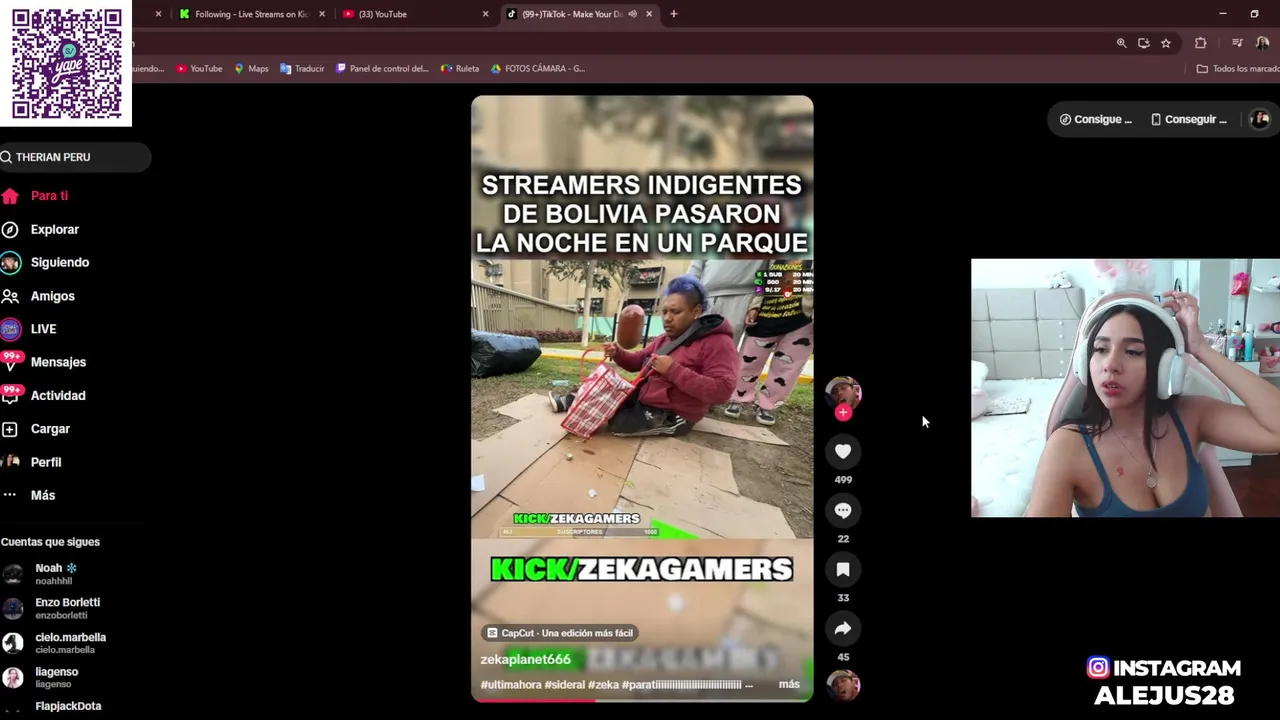This screenshot has height=720, width=1280.
Task: Share the video with the arrow icon
Action: pyautogui.click(x=843, y=629)
